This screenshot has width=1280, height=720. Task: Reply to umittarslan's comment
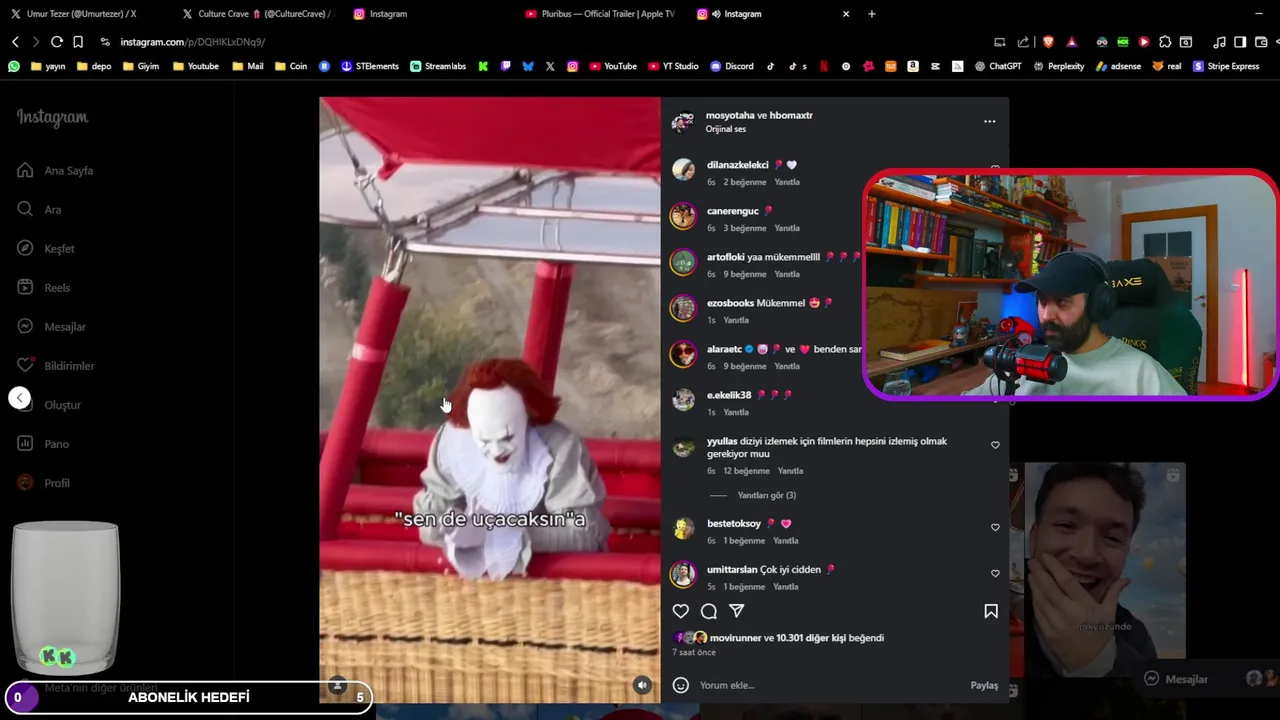[x=787, y=587]
